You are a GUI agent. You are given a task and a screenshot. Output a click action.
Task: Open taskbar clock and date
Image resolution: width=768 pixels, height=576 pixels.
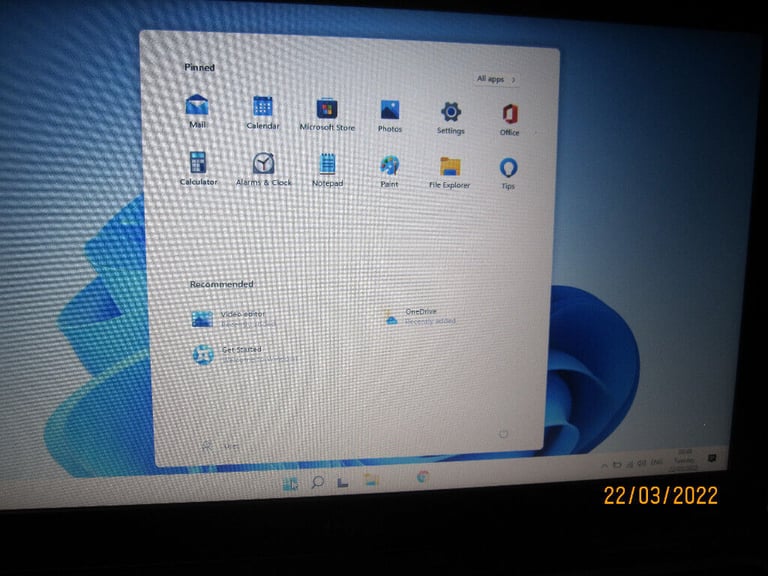tap(684, 460)
